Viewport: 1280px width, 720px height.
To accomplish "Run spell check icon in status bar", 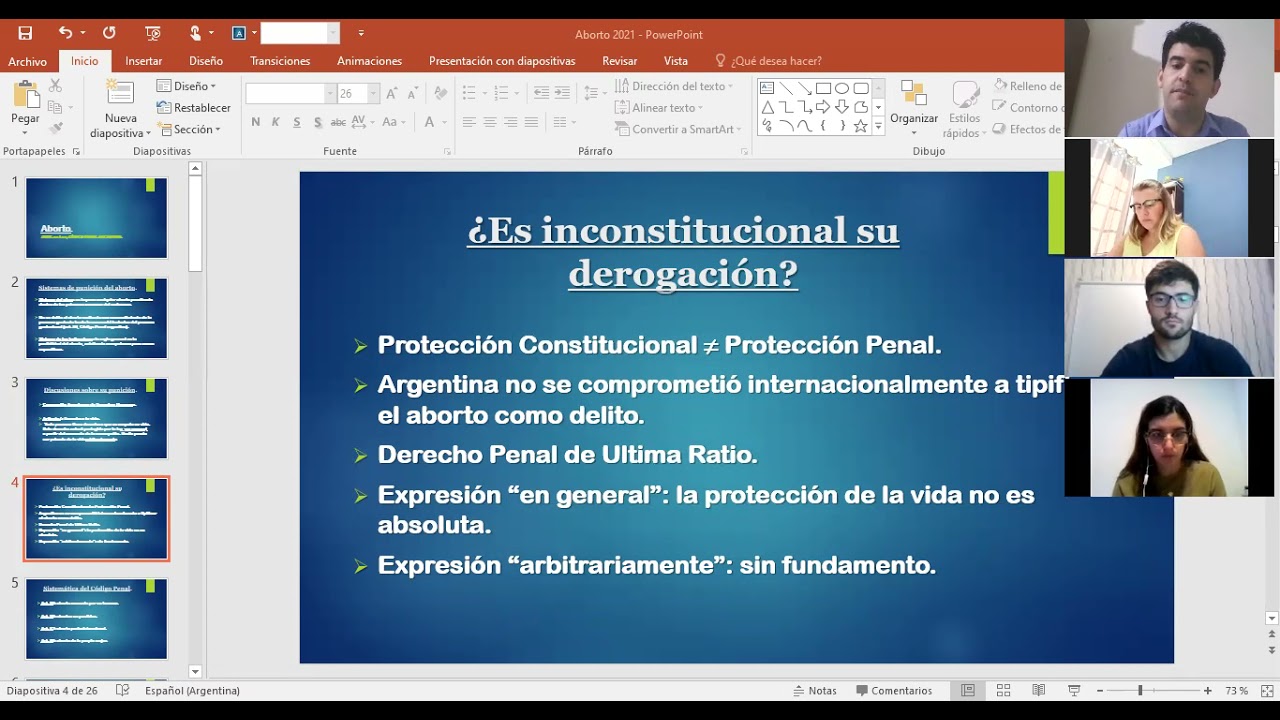I will click(122, 690).
